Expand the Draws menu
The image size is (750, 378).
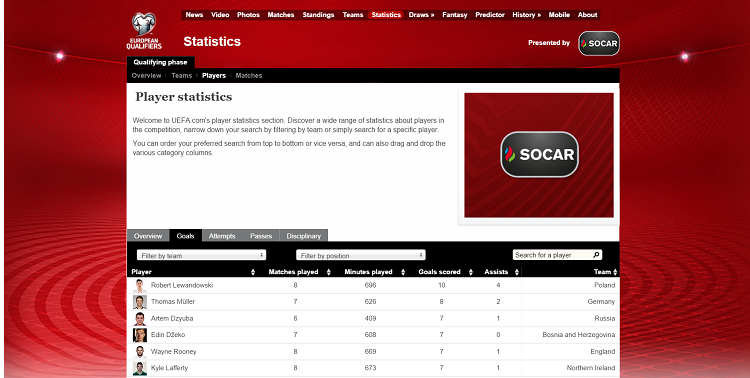coord(421,15)
